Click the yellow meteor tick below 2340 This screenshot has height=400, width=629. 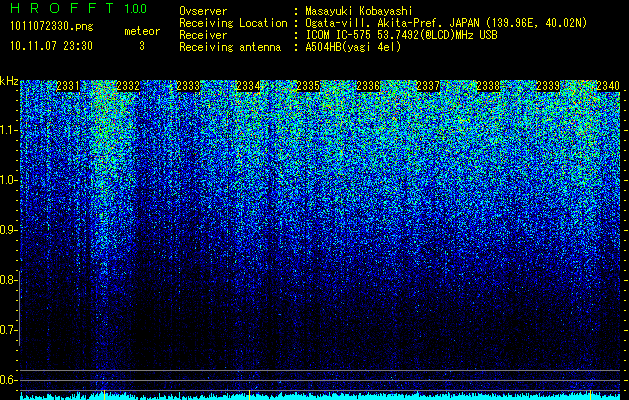point(590,395)
